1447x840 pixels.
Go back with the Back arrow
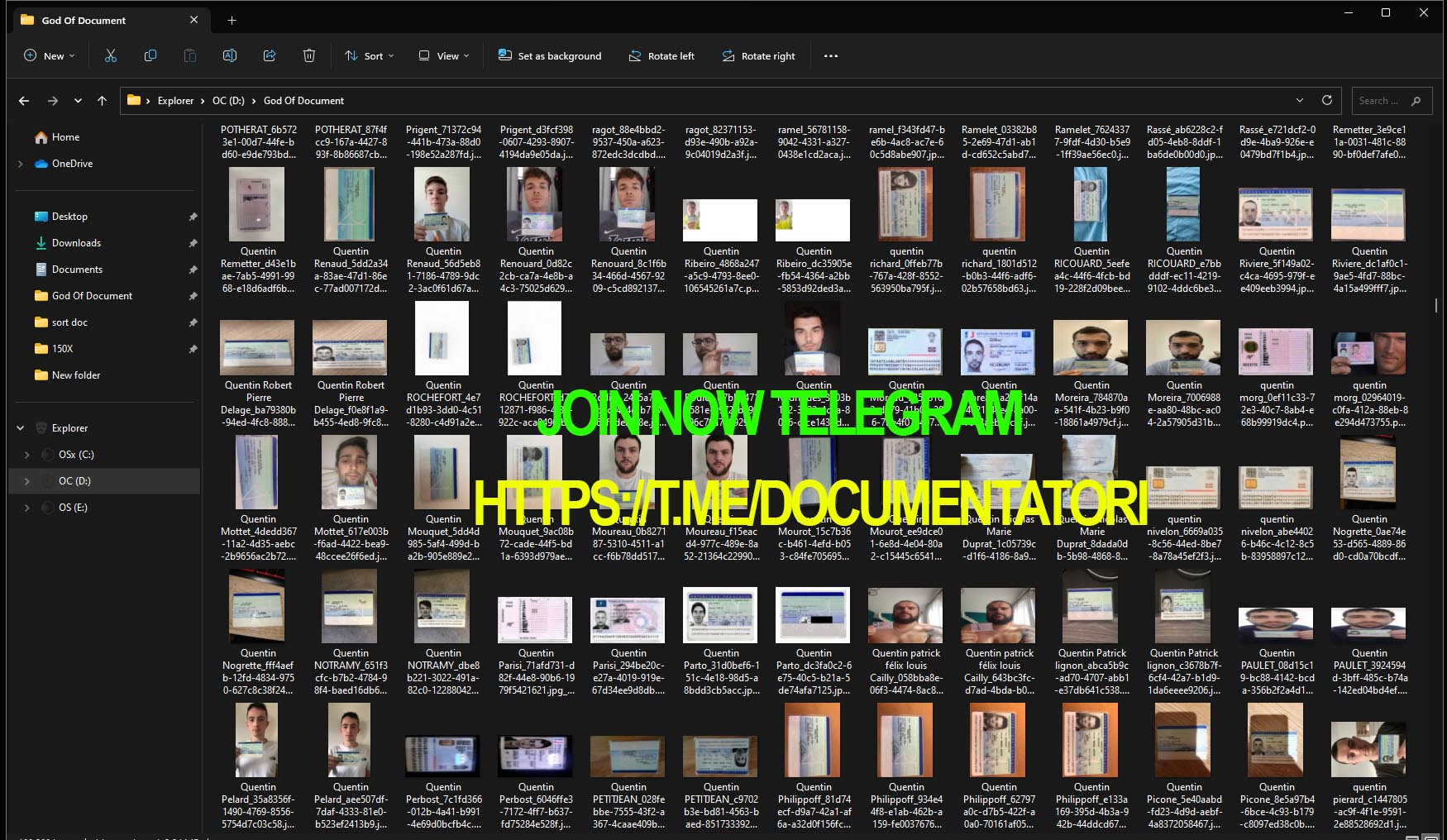24,101
